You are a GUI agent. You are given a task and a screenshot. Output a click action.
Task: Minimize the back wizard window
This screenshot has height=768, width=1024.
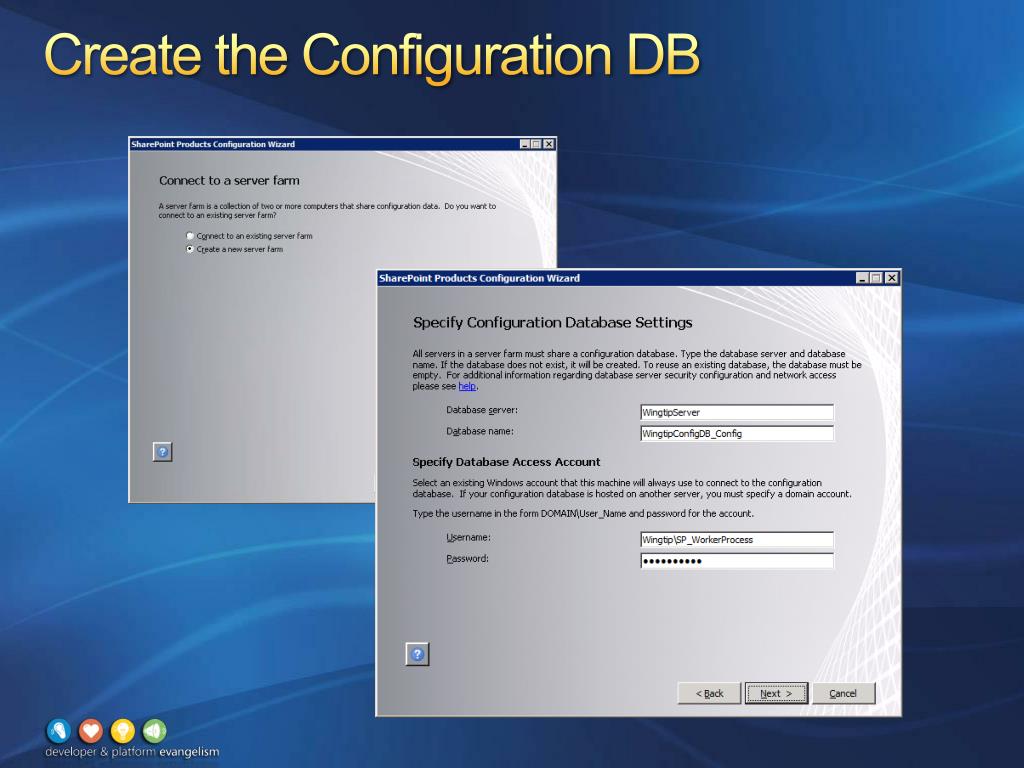tap(524, 144)
